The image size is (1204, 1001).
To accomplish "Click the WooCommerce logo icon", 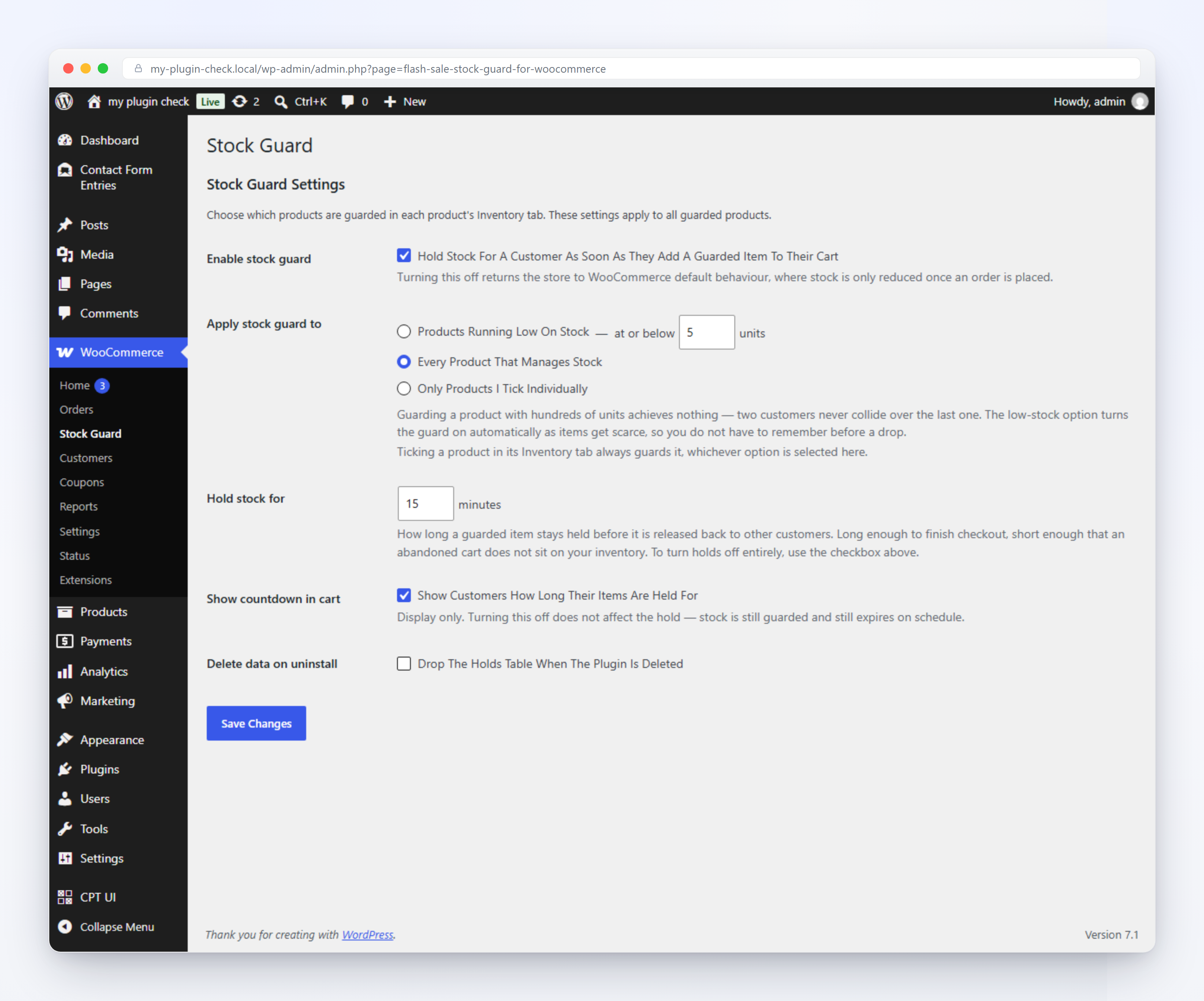I will (x=65, y=352).
